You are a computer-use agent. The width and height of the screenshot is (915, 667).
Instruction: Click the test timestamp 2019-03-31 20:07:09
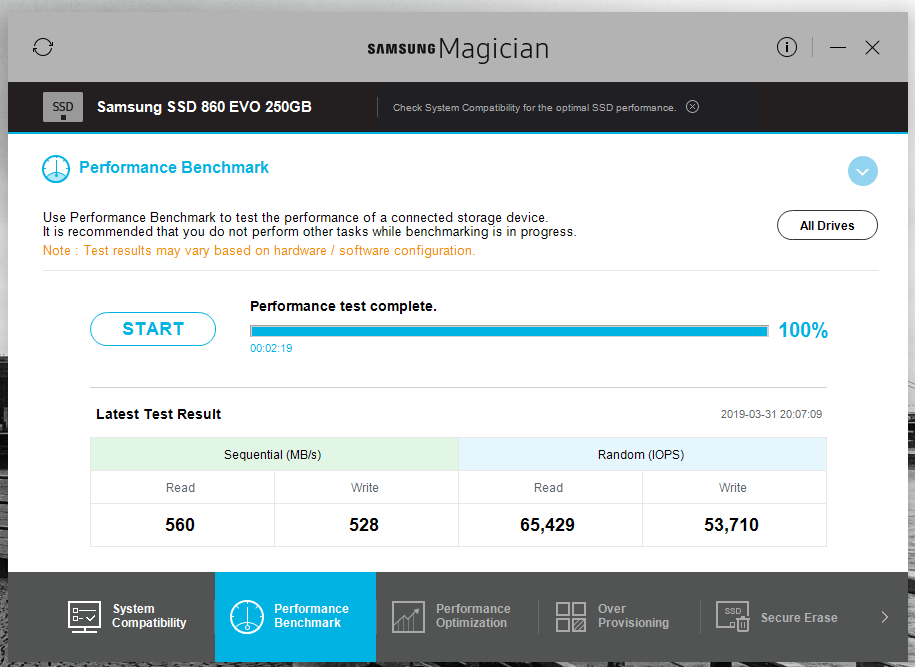pyautogui.click(x=771, y=414)
